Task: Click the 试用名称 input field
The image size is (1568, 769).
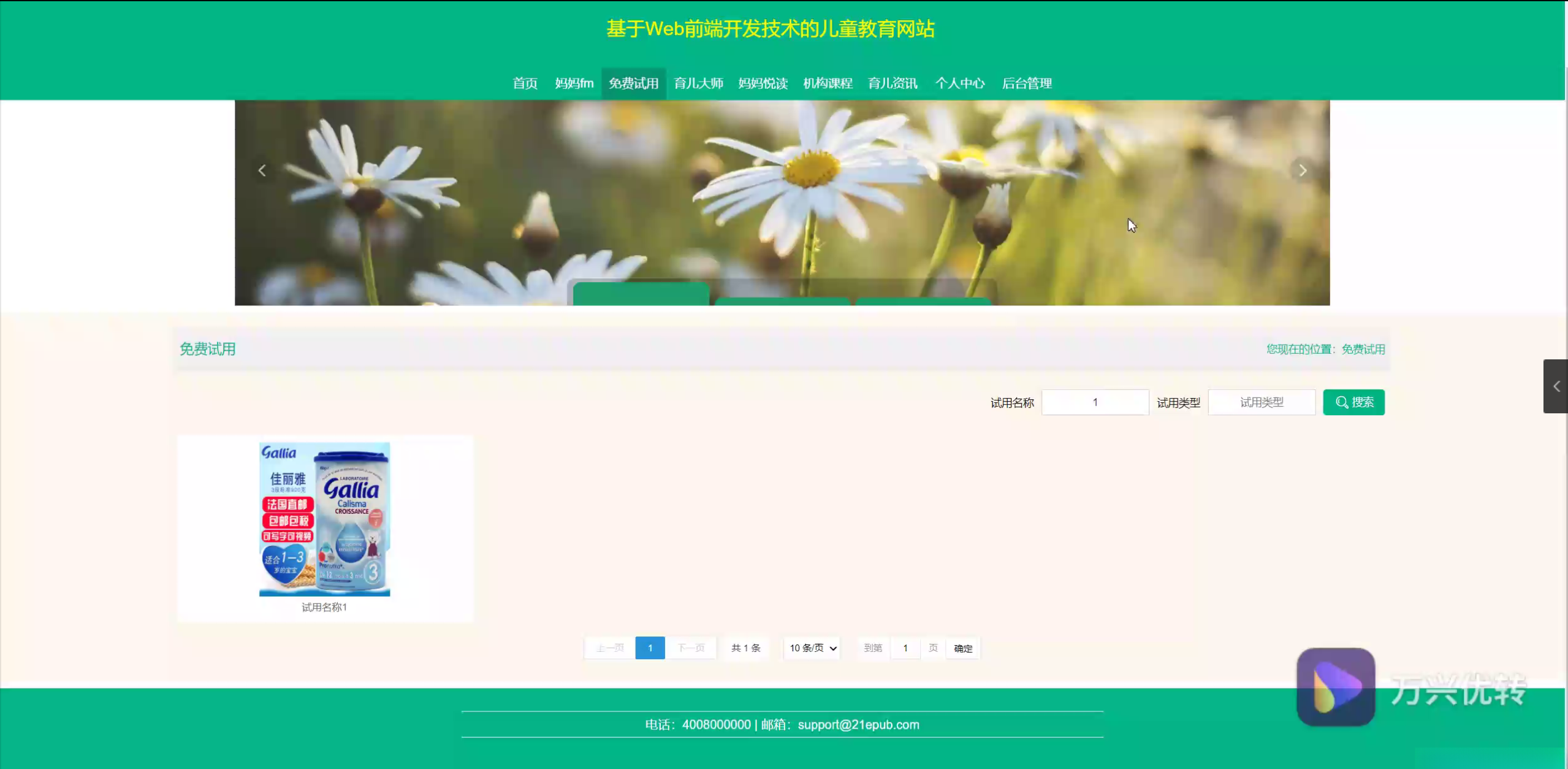Action: click(x=1095, y=402)
